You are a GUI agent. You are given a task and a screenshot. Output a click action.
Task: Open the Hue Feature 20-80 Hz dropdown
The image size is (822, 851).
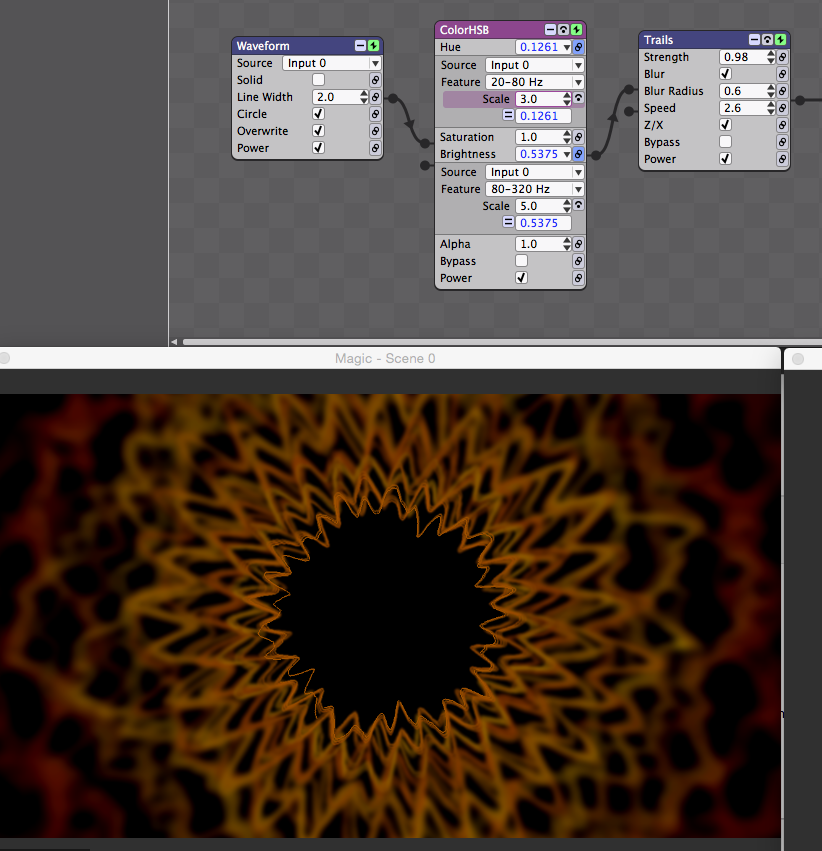pos(534,82)
